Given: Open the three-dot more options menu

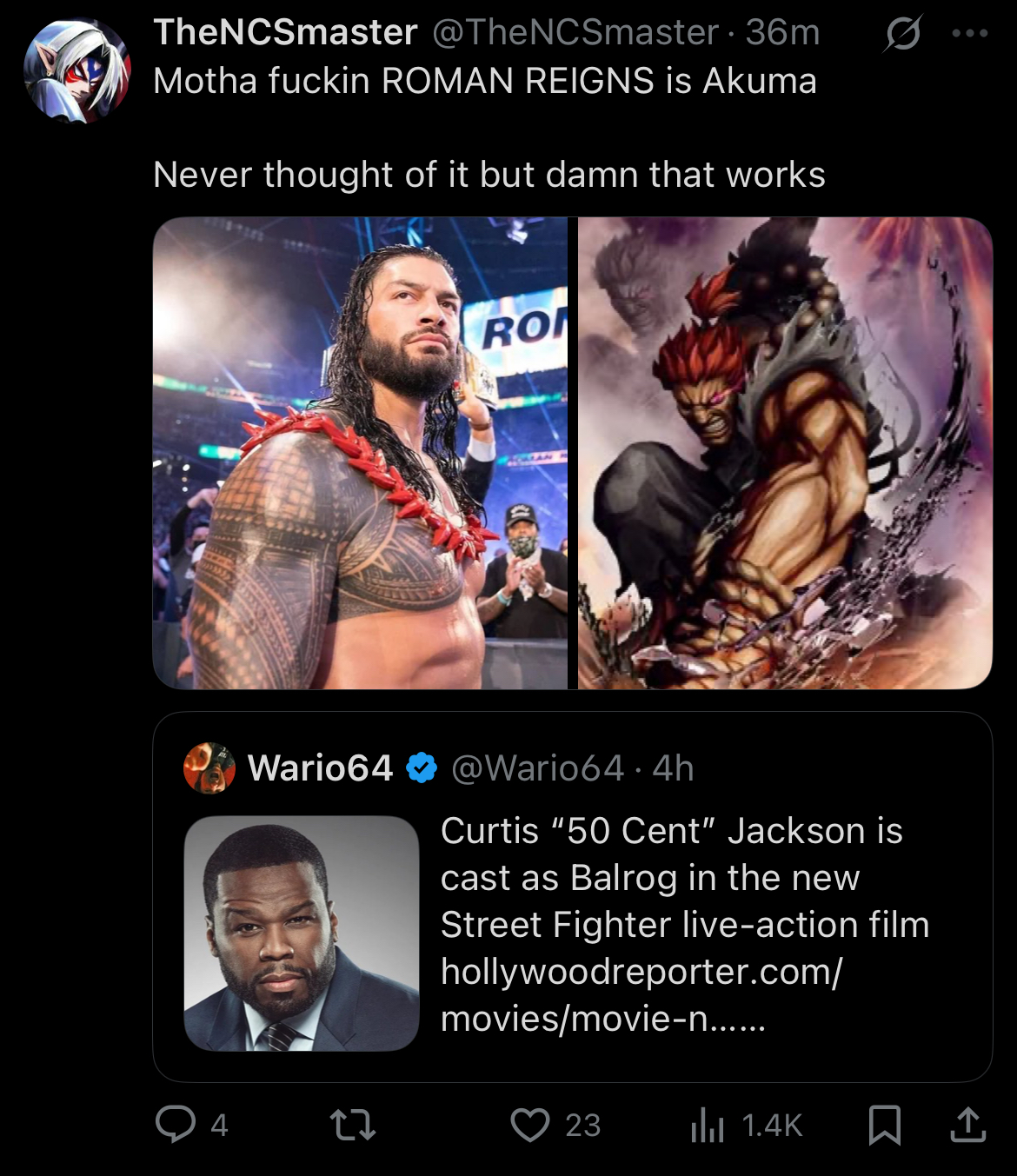Looking at the screenshot, I should (969, 34).
